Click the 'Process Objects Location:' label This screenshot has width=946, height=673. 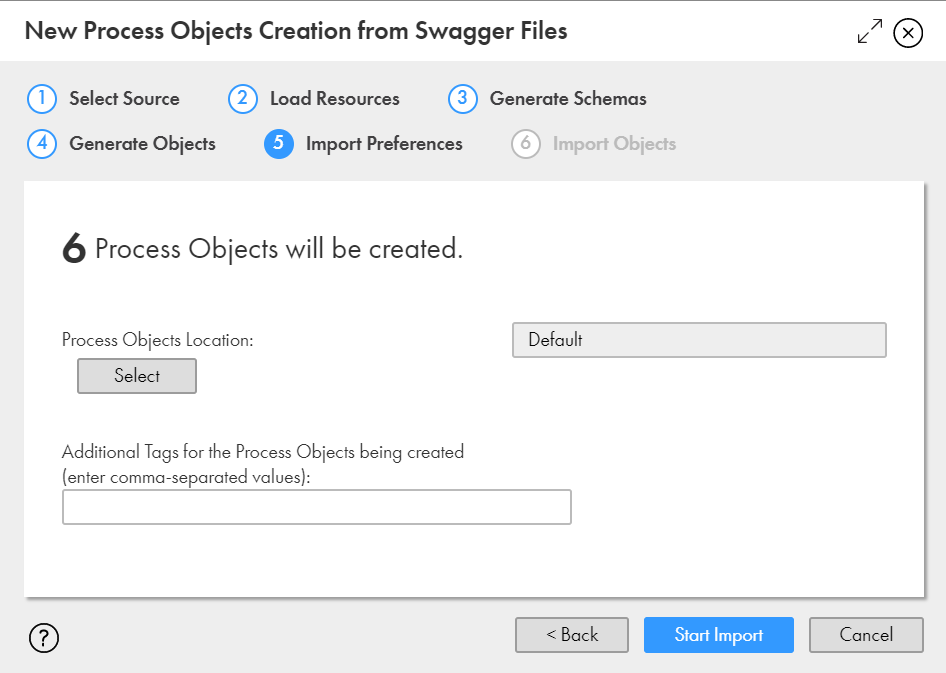pyautogui.click(x=157, y=340)
